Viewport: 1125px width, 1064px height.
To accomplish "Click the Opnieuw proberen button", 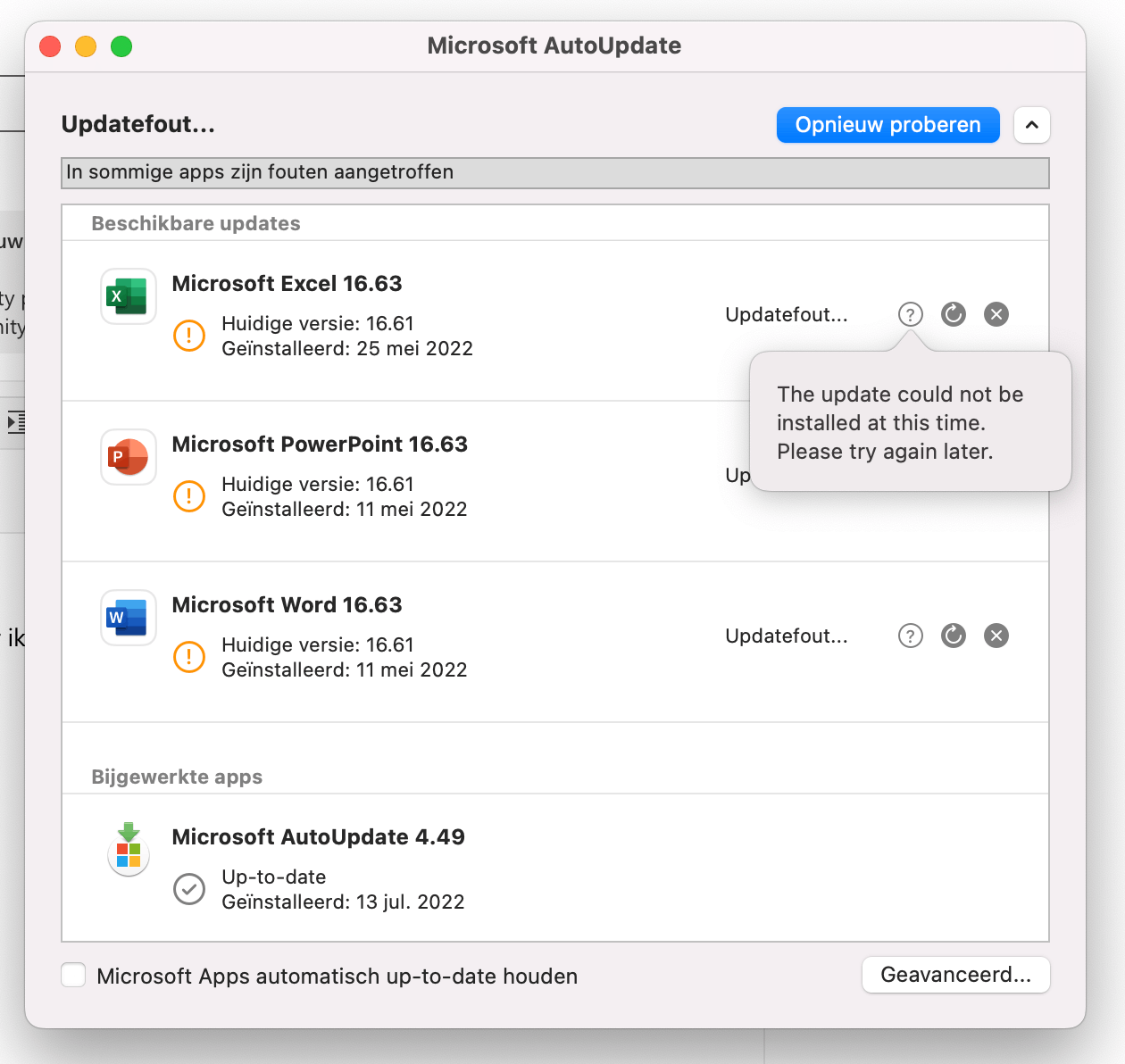I will [888, 125].
